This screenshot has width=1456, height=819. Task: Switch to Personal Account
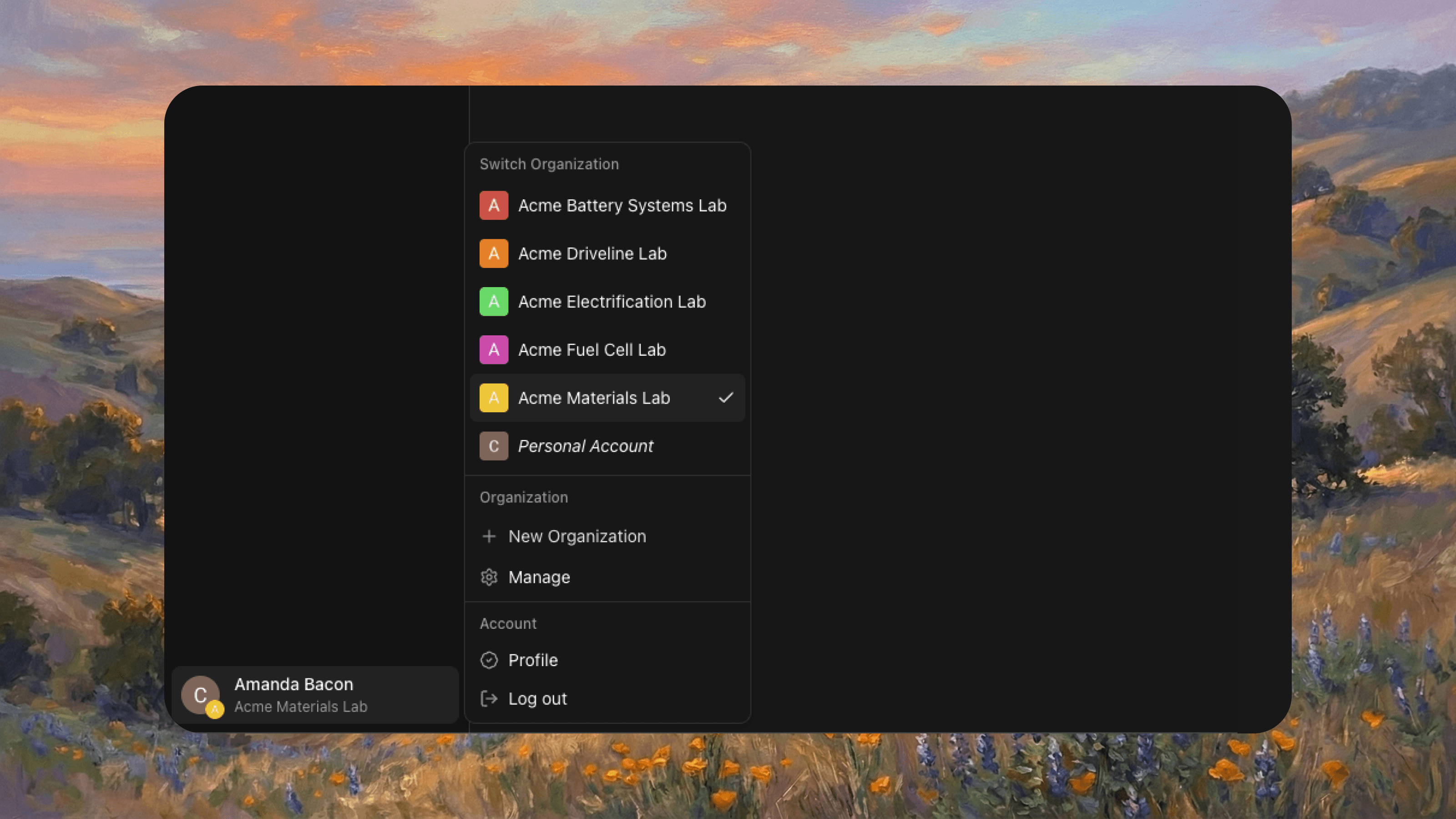coord(586,446)
